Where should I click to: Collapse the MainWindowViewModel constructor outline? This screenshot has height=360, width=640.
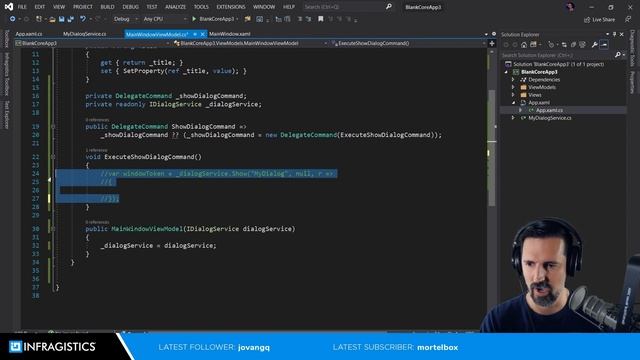pyautogui.click(x=53, y=229)
